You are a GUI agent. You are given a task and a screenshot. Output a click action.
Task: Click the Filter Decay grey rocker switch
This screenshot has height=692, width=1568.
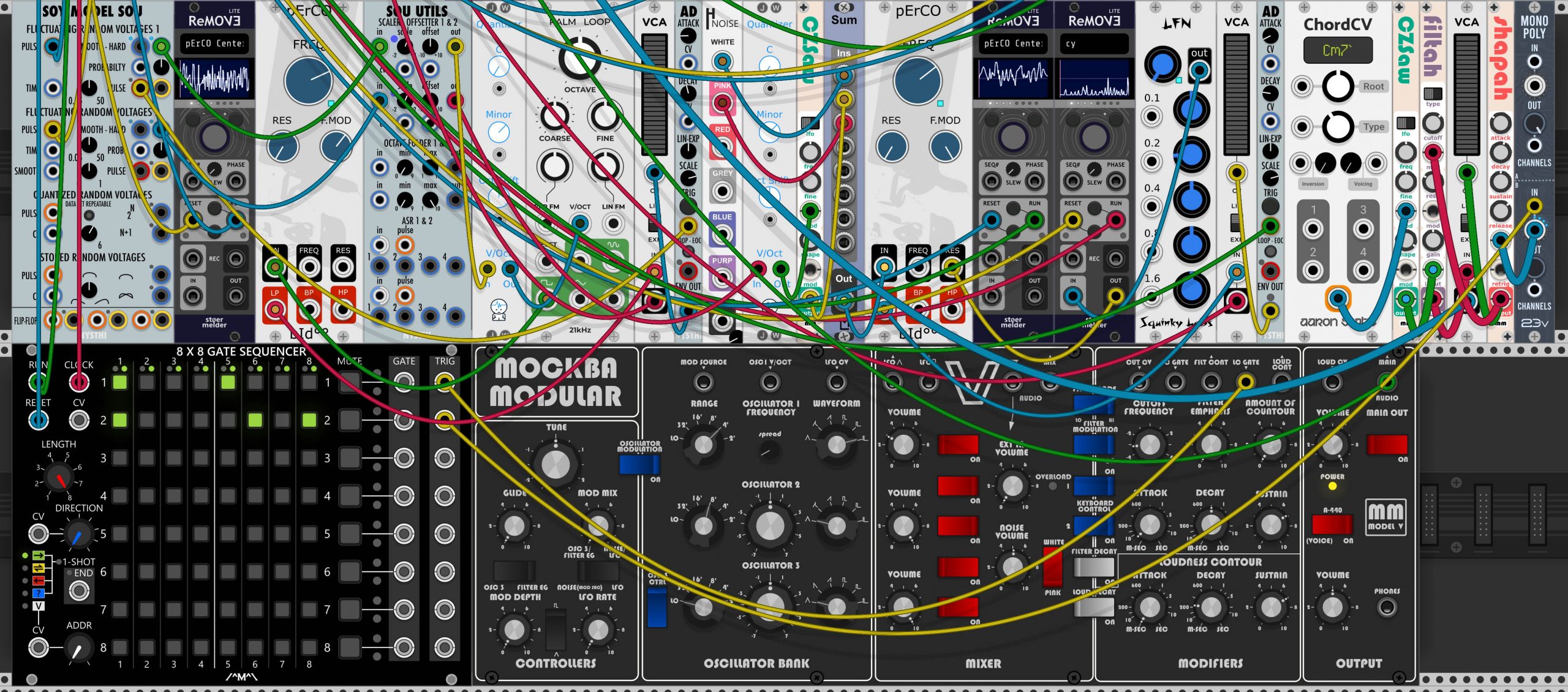click(1094, 567)
